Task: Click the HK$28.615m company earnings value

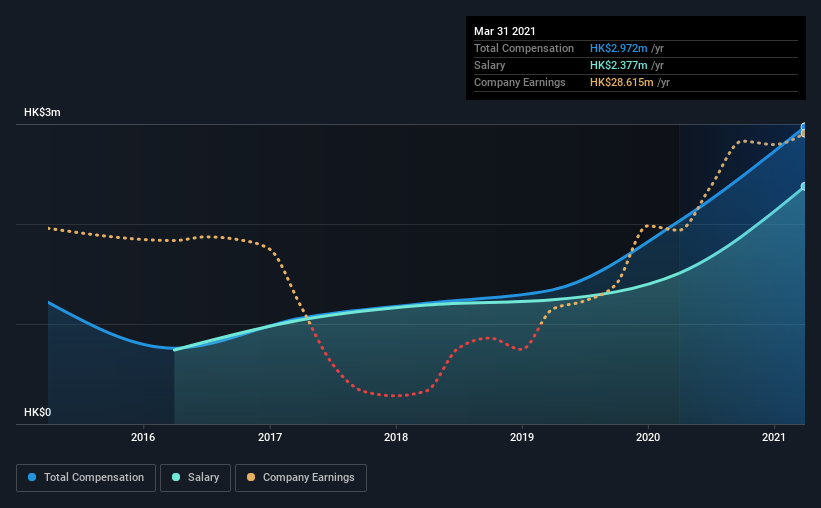Action: click(622, 82)
